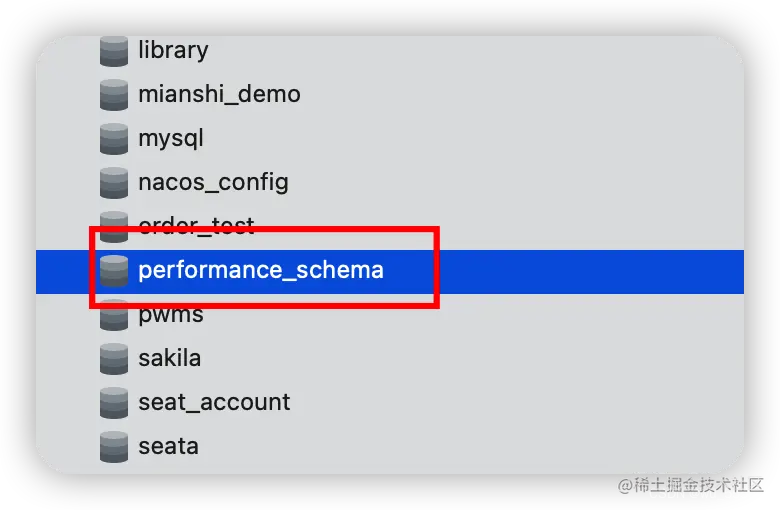The width and height of the screenshot is (780, 510).
Task: Click the seata database icon
Action: pyautogui.click(x=114, y=447)
